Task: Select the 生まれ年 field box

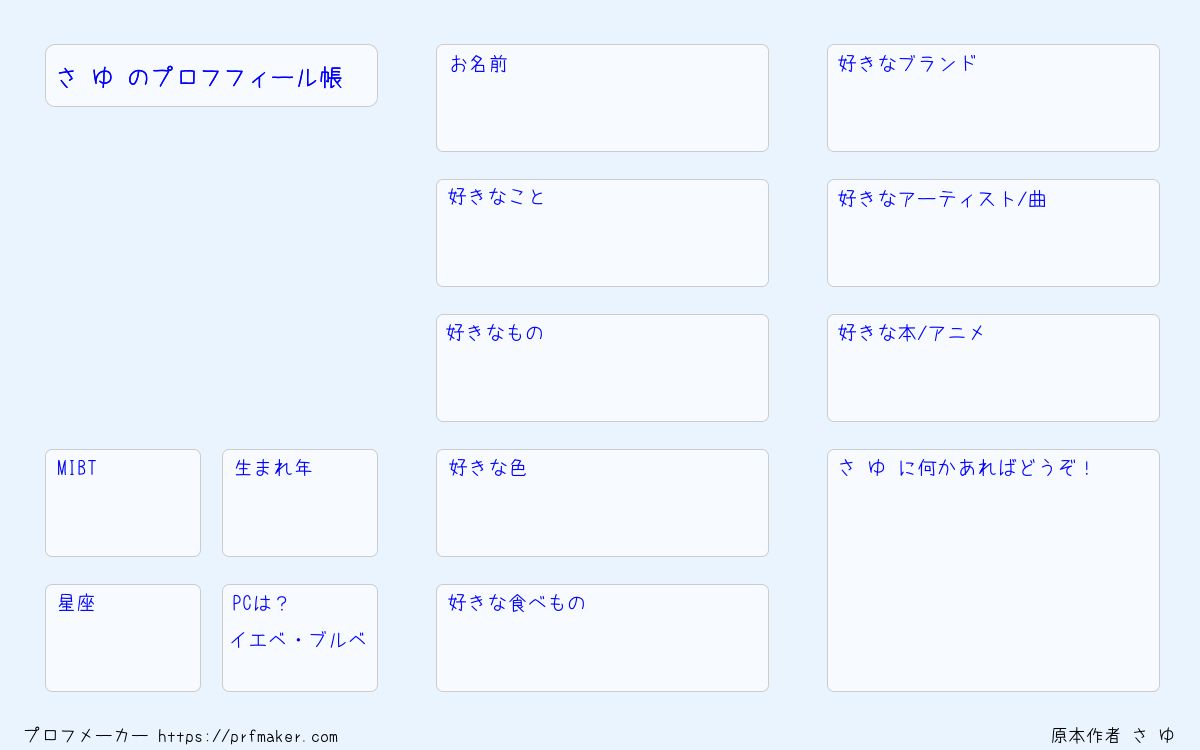Action: 300,503
